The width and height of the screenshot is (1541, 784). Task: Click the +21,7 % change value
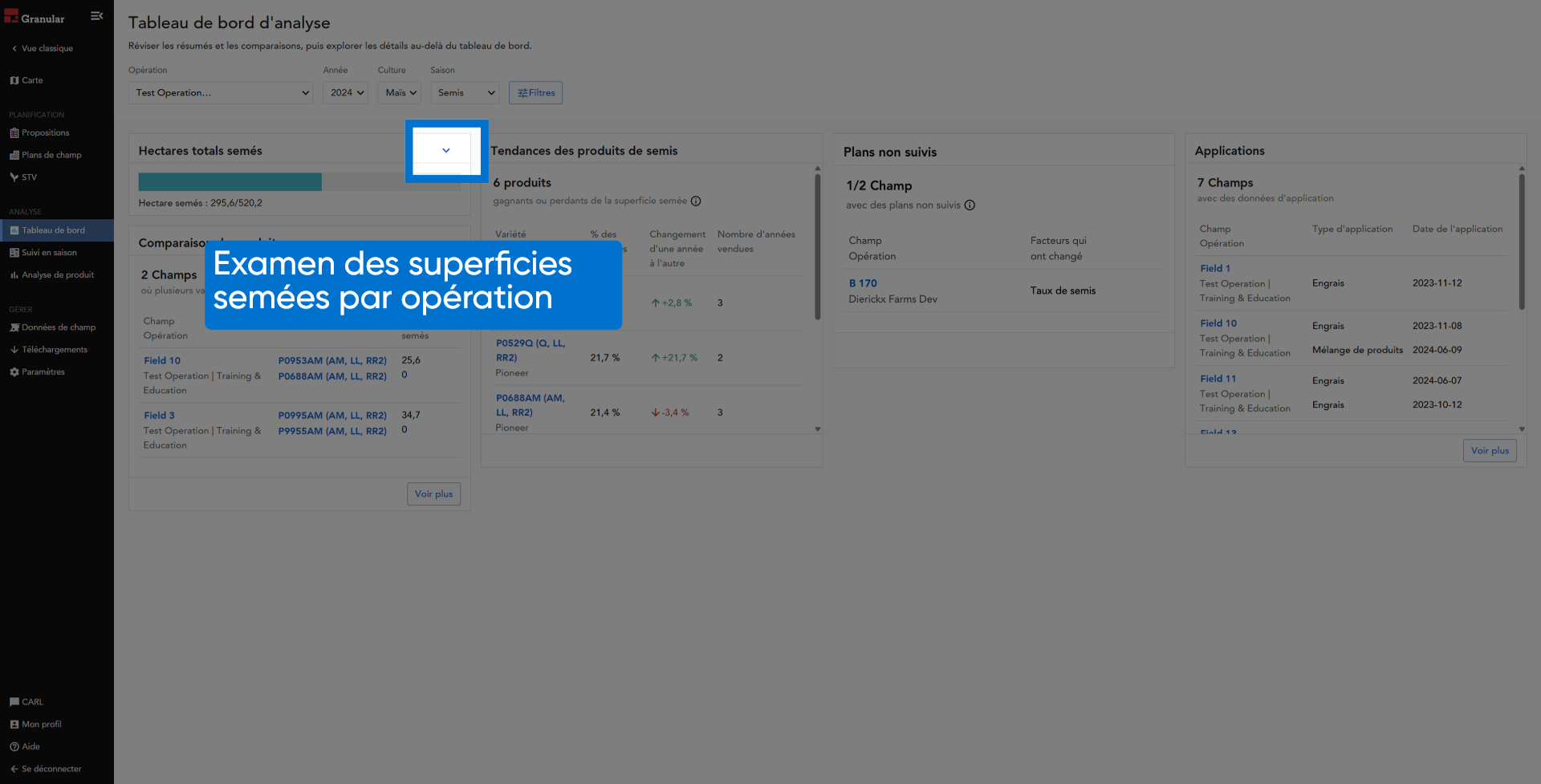674,358
